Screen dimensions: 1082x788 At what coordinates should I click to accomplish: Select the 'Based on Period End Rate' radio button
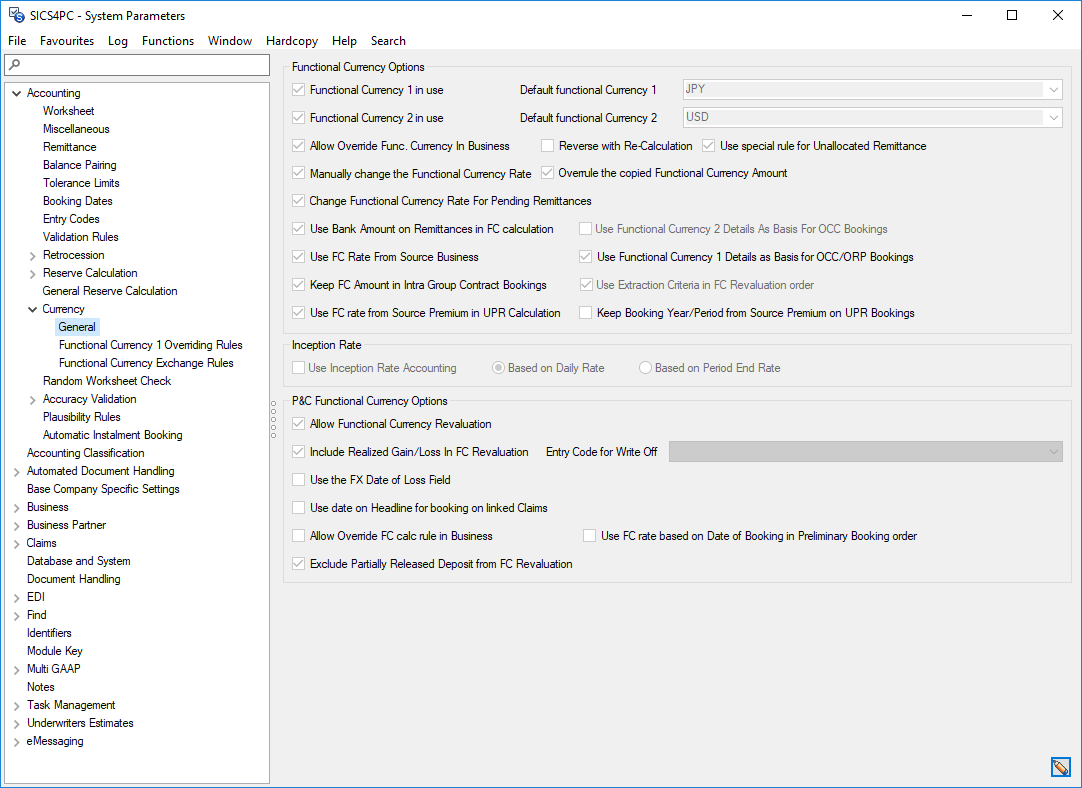645,367
